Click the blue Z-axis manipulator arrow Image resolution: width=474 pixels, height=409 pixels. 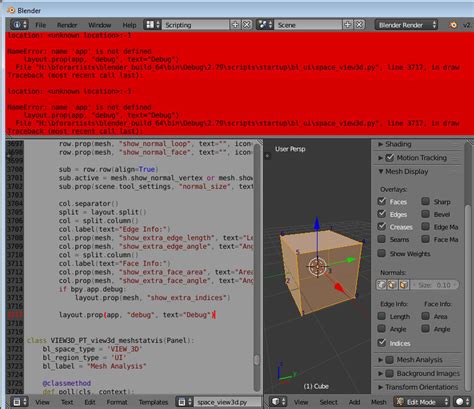tap(317, 224)
